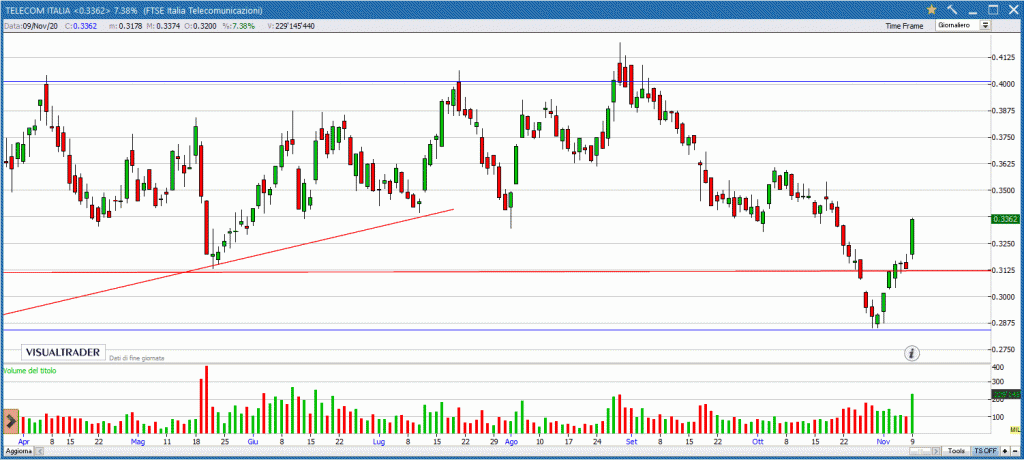Click the 0.3500 price axis label
The width and height of the screenshot is (1024, 460).
click(1005, 190)
